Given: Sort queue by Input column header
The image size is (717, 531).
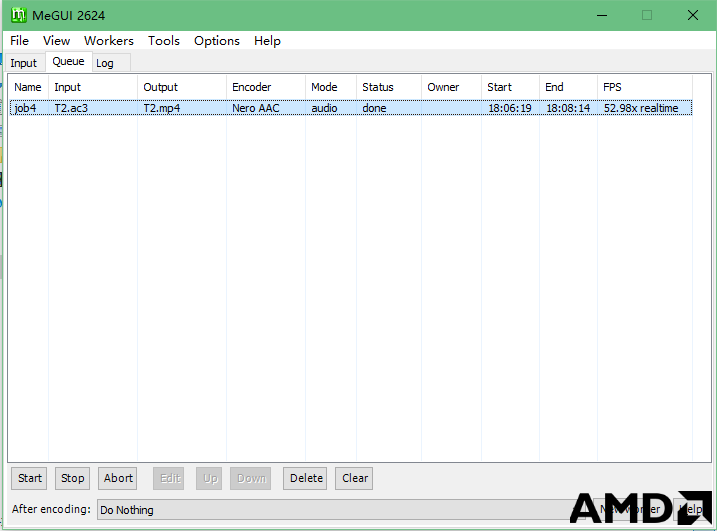Looking at the screenshot, I should coord(93,87).
